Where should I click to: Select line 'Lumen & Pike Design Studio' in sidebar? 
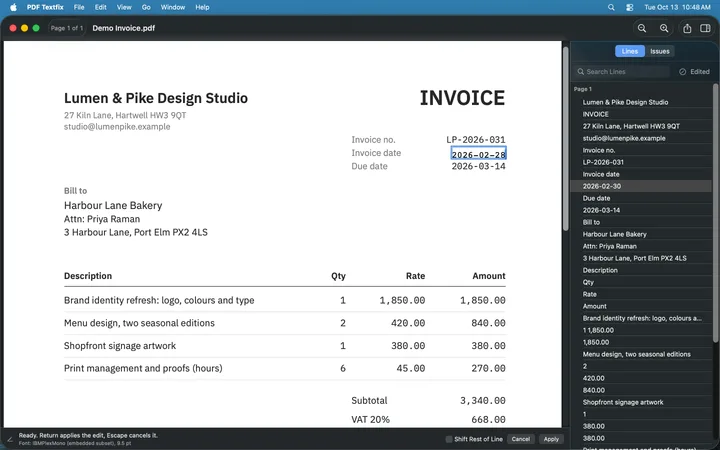pos(641,102)
